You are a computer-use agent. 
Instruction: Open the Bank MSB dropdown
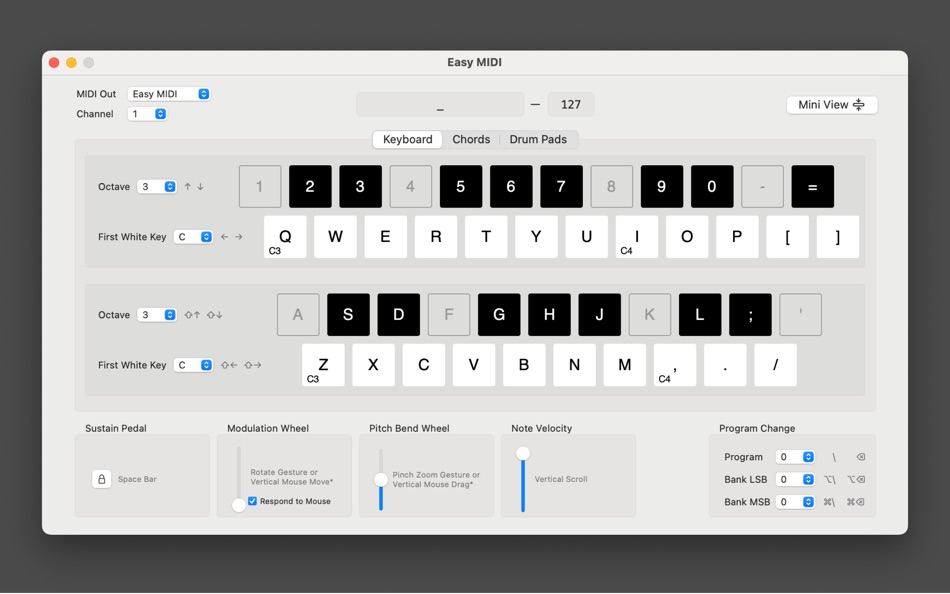[795, 502]
